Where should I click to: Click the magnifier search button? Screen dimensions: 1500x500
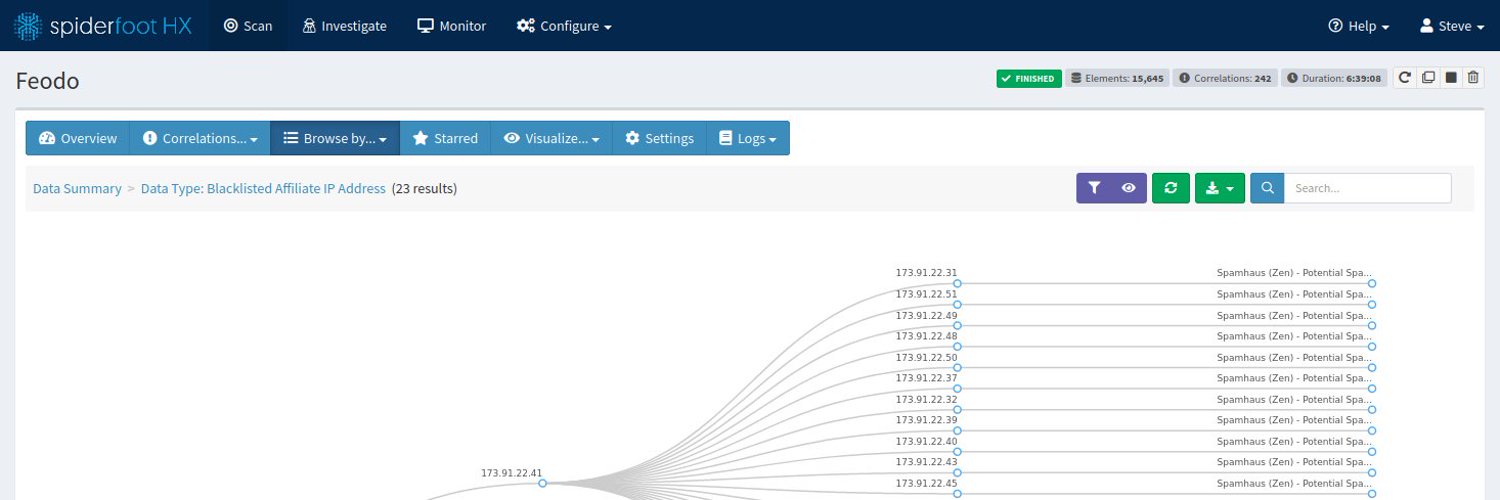[x=1267, y=188]
